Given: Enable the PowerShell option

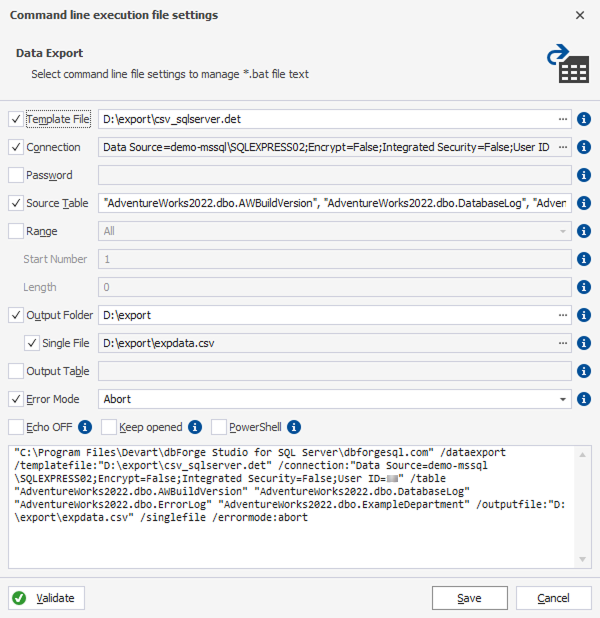Looking at the screenshot, I should pos(218,427).
